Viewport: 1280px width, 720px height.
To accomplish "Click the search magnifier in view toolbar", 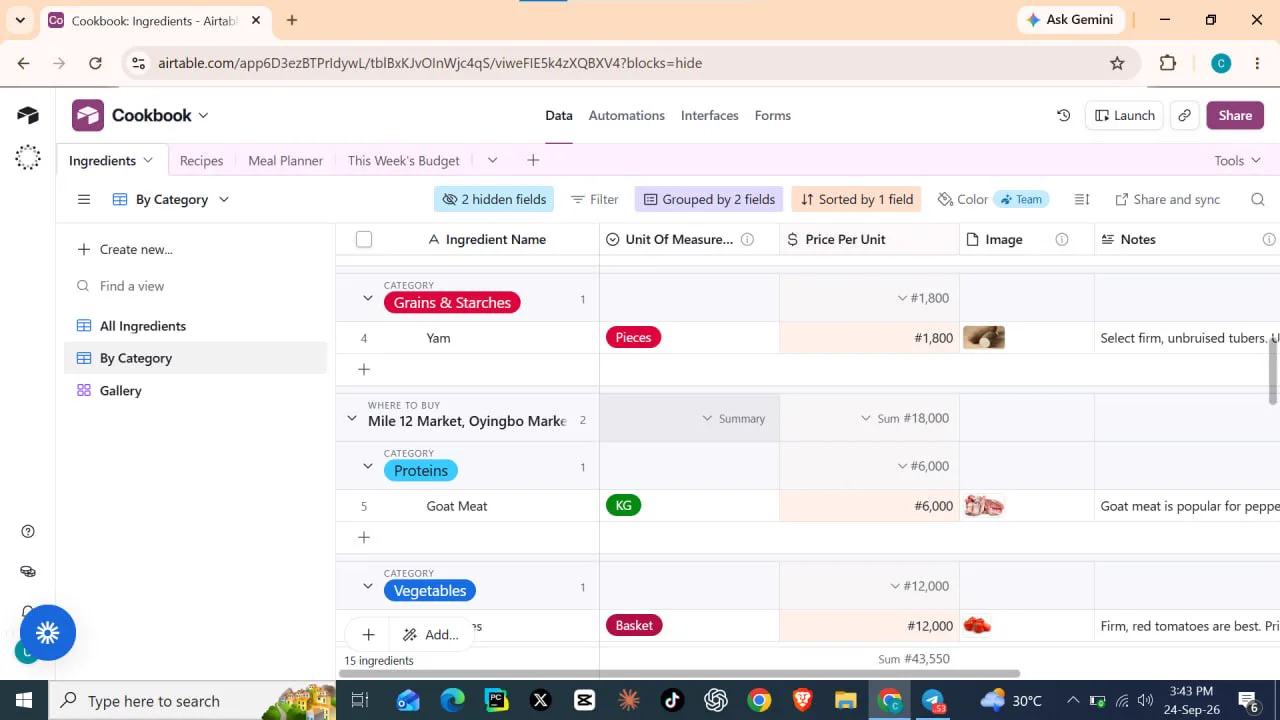I will click(1258, 199).
